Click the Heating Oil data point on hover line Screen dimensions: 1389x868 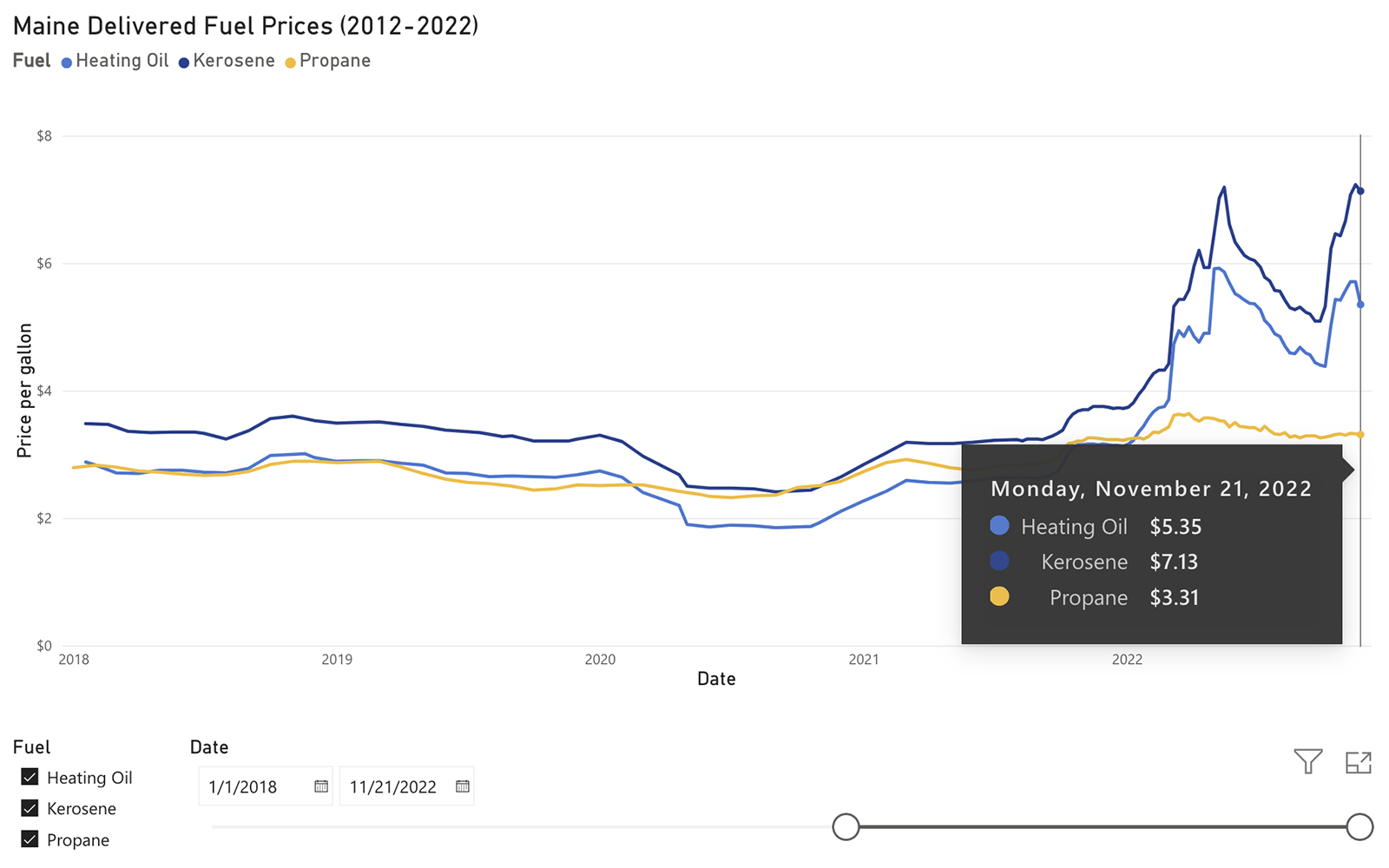point(1360,305)
